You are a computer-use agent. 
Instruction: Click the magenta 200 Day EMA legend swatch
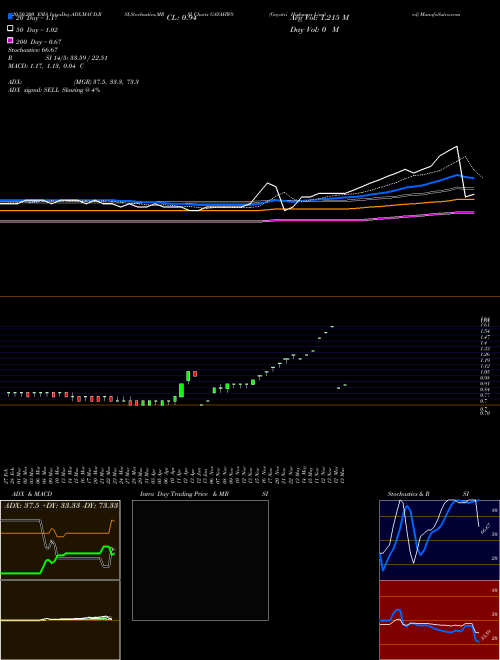(10, 40)
